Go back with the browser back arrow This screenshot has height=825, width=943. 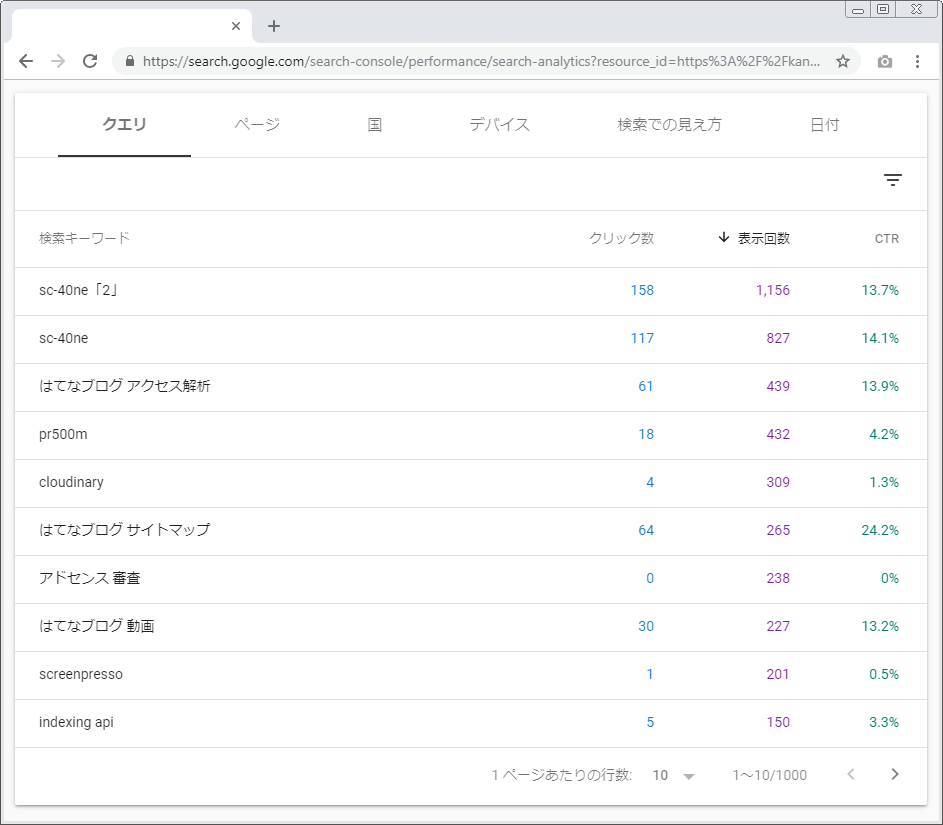pos(26,61)
